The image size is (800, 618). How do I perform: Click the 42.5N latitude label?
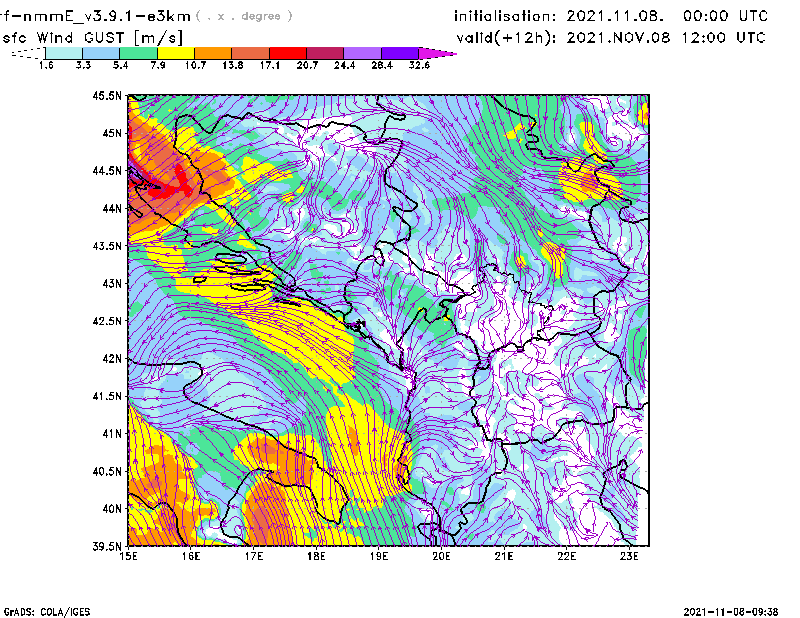coord(107,321)
